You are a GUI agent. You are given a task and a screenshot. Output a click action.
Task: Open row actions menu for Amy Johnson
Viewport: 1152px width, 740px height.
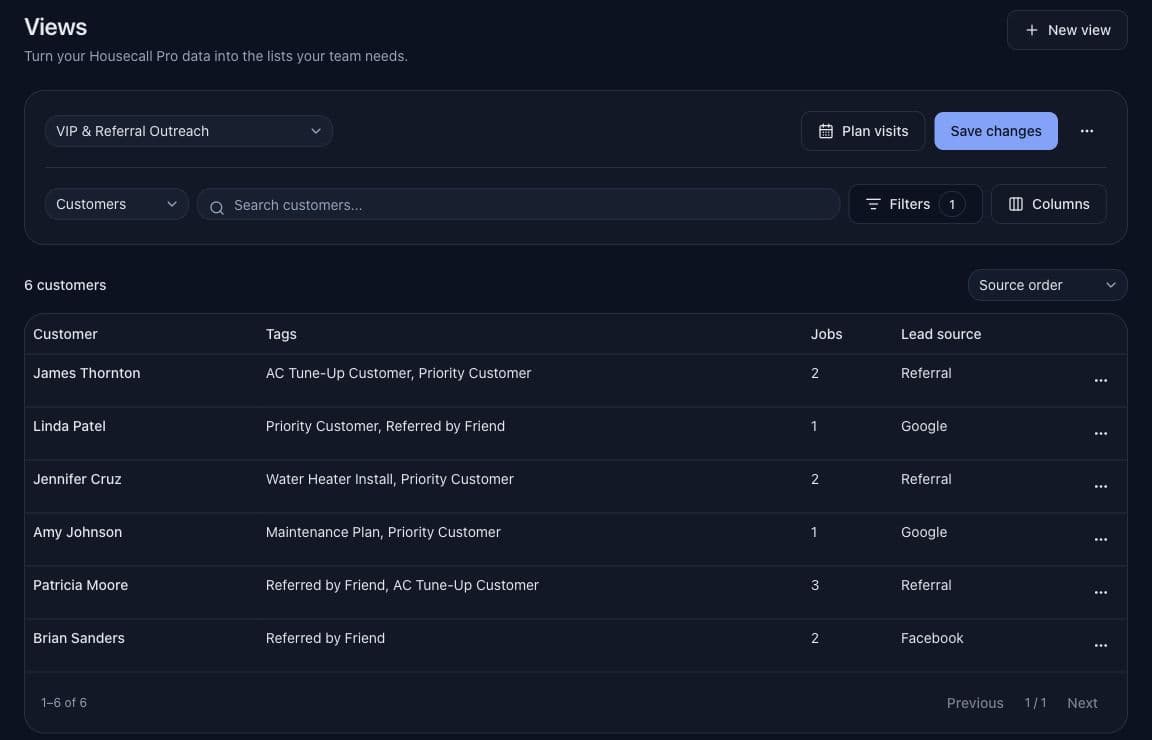1101,539
